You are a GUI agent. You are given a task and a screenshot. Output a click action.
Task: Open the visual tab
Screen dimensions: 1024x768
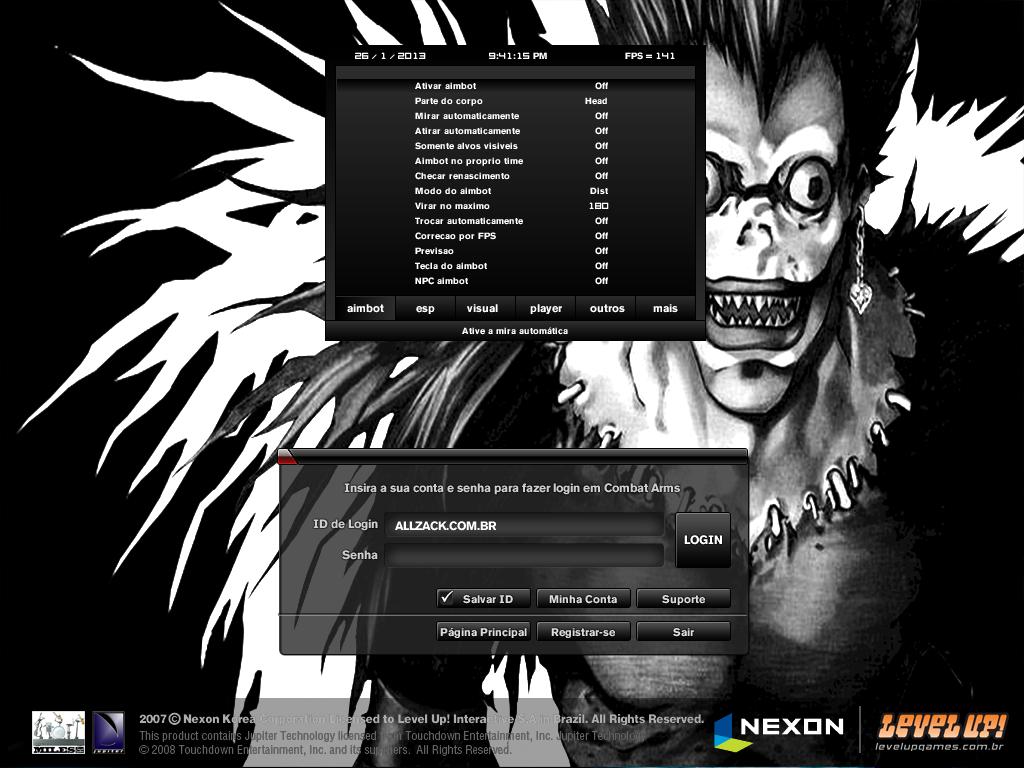click(483, 308)
